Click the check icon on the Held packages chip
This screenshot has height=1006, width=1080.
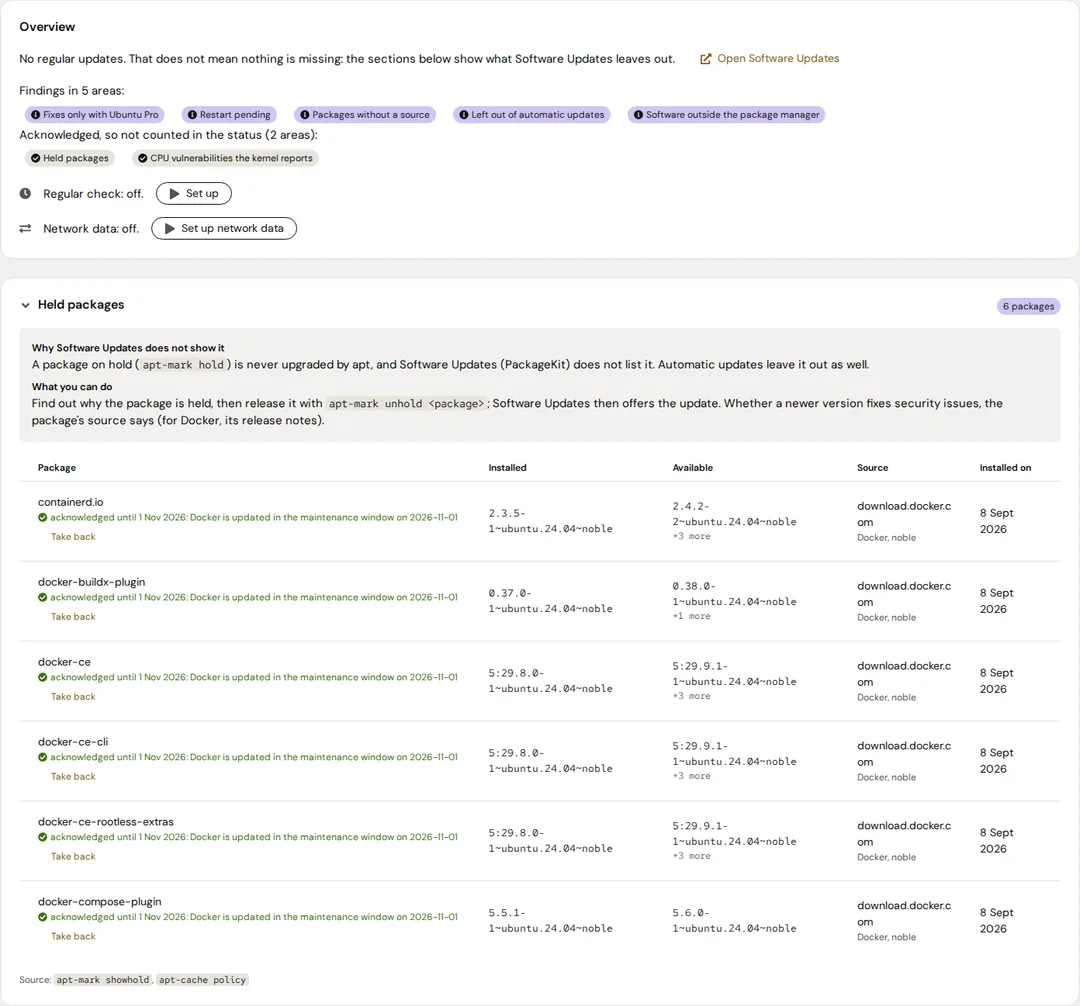(x=36, y=158)
